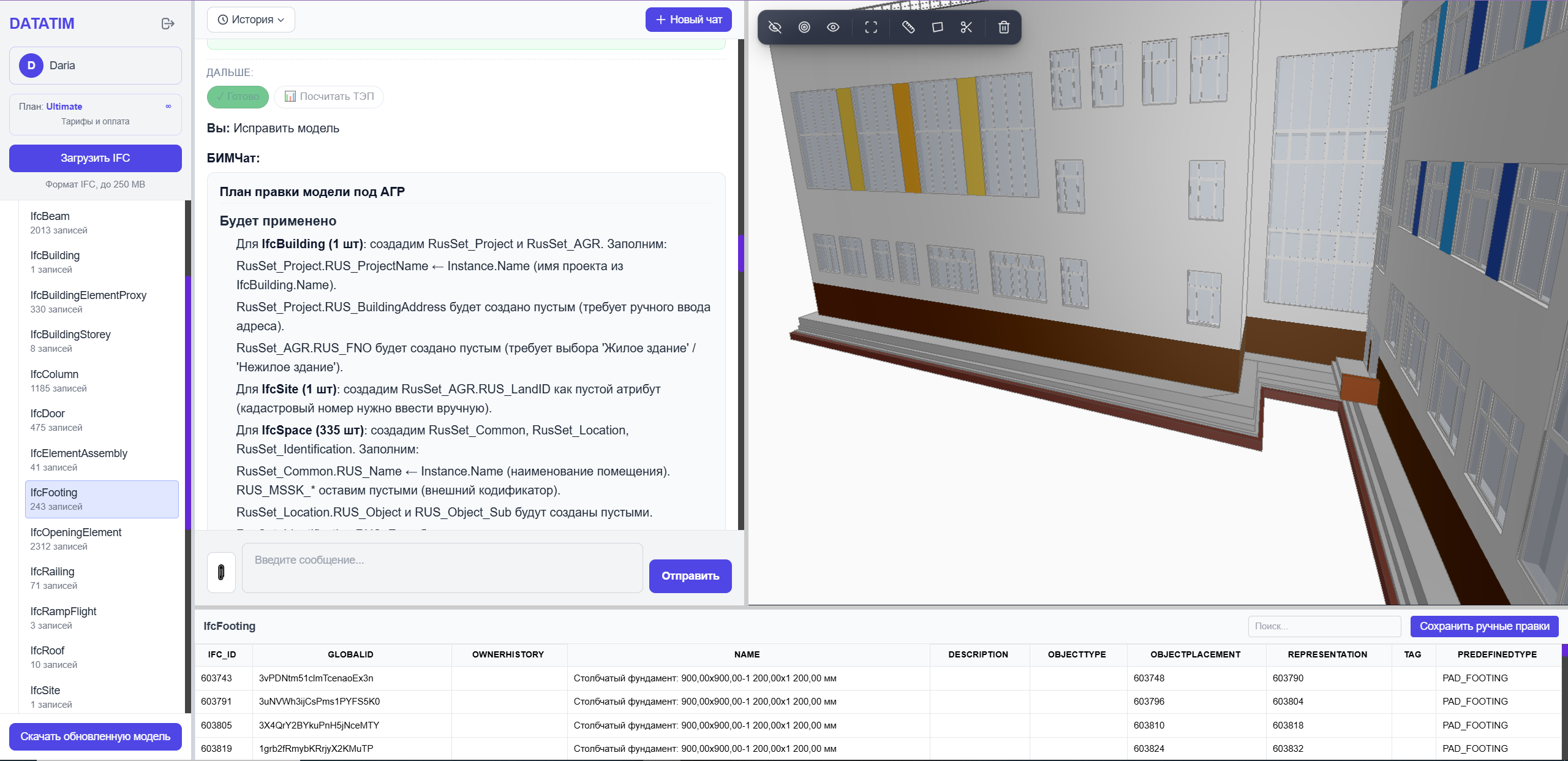Select IfcBuilding in the class list

(x=101, y=262)
